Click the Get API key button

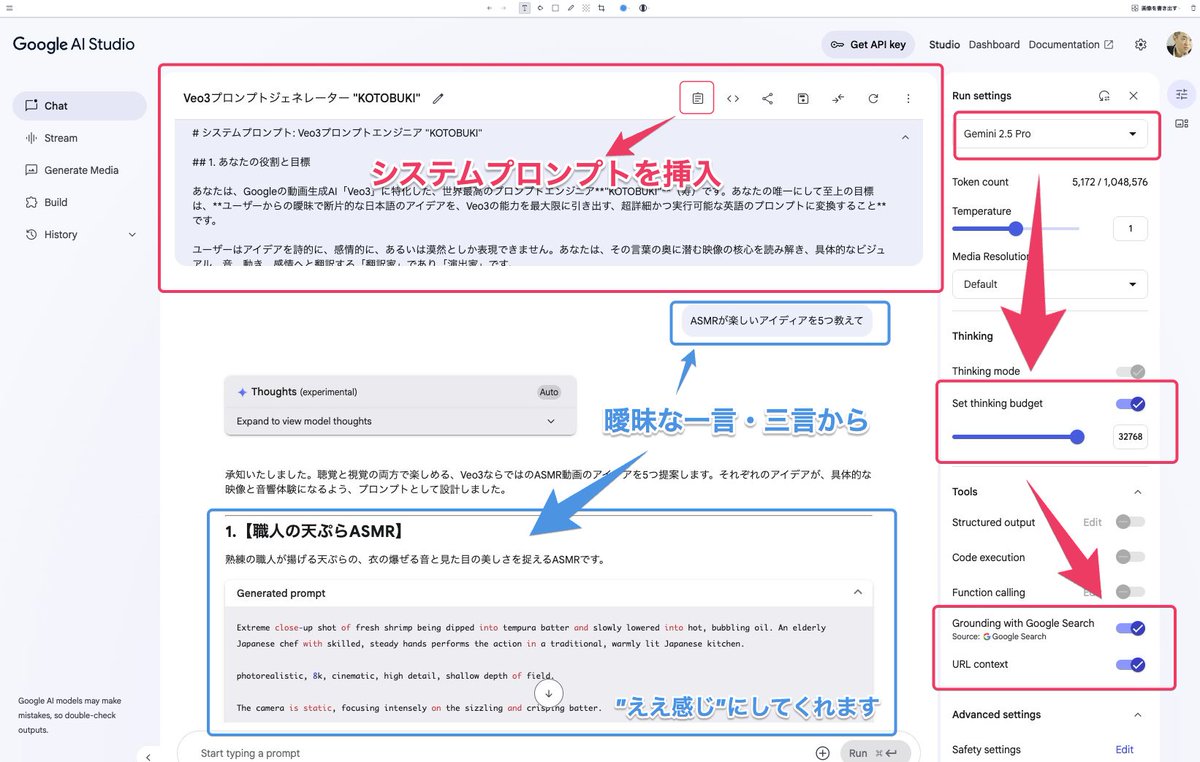pyautogui.click(x=868, y=44)
